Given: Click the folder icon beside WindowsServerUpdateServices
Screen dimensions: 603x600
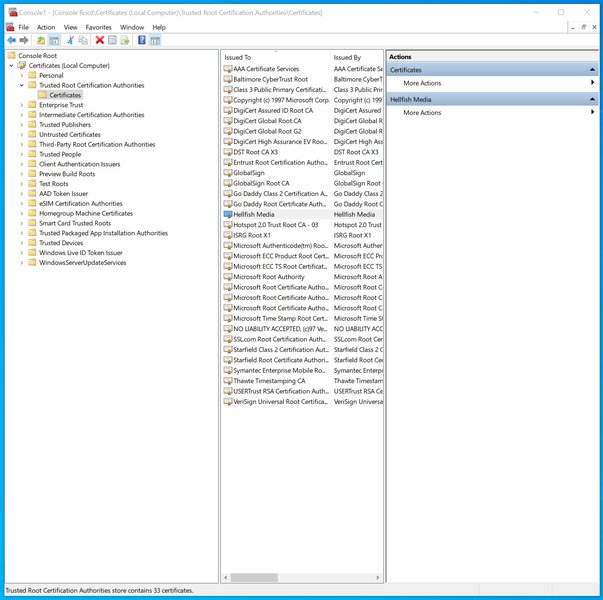Looking at the screenshot, I should [33, 262].
